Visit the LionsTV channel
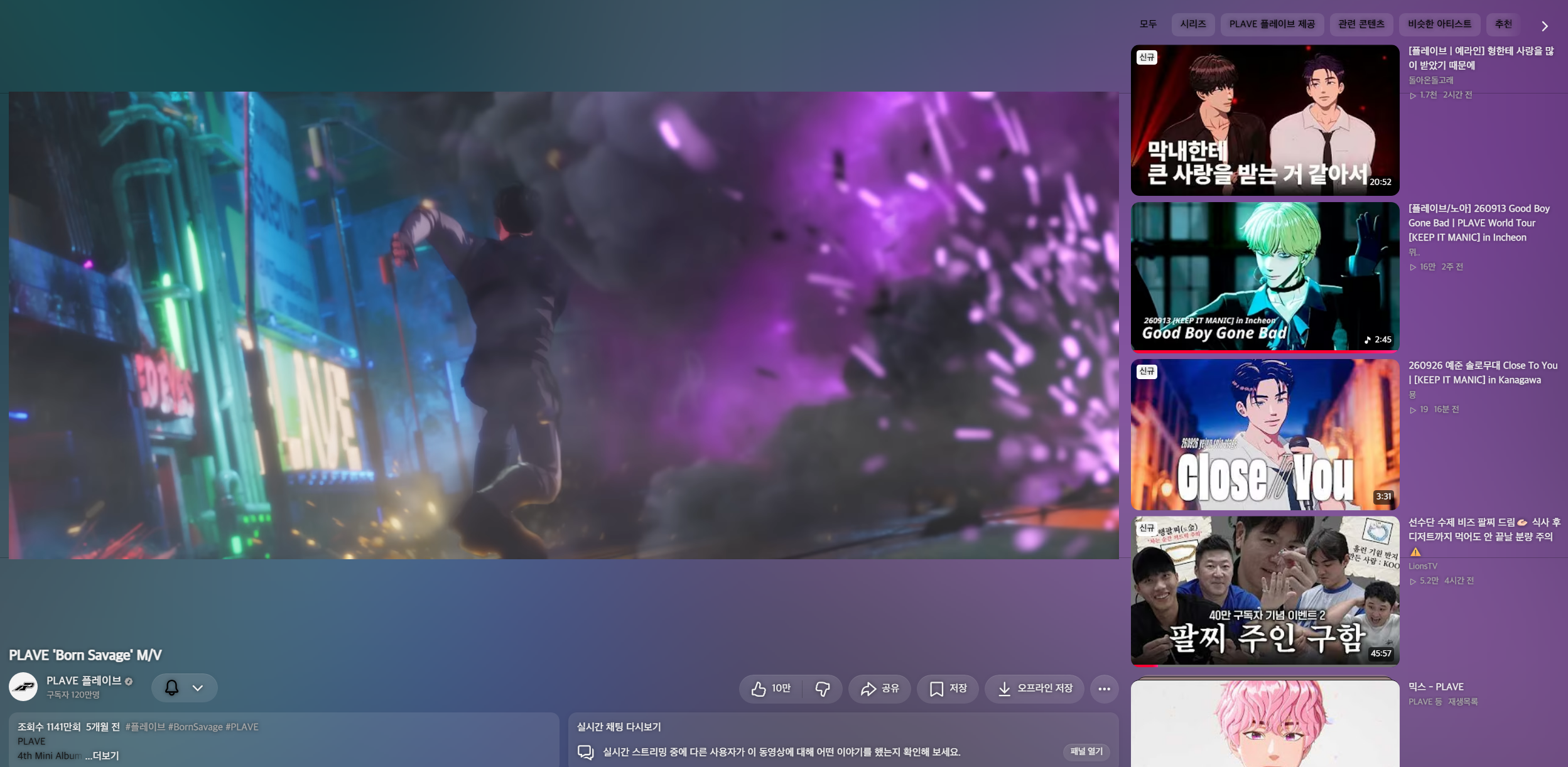The height and width of the screenshot is (767, 1568). click(1422, 566)
